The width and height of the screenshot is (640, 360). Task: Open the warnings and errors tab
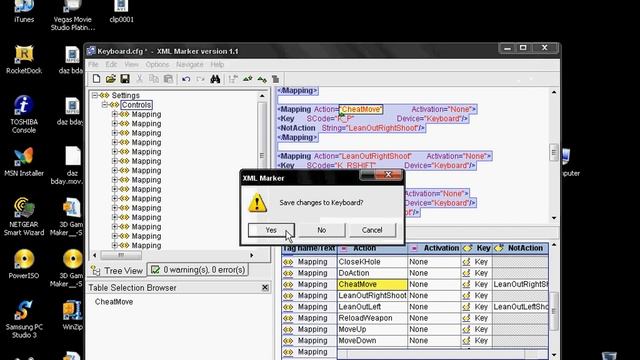(x=198, y=270)
